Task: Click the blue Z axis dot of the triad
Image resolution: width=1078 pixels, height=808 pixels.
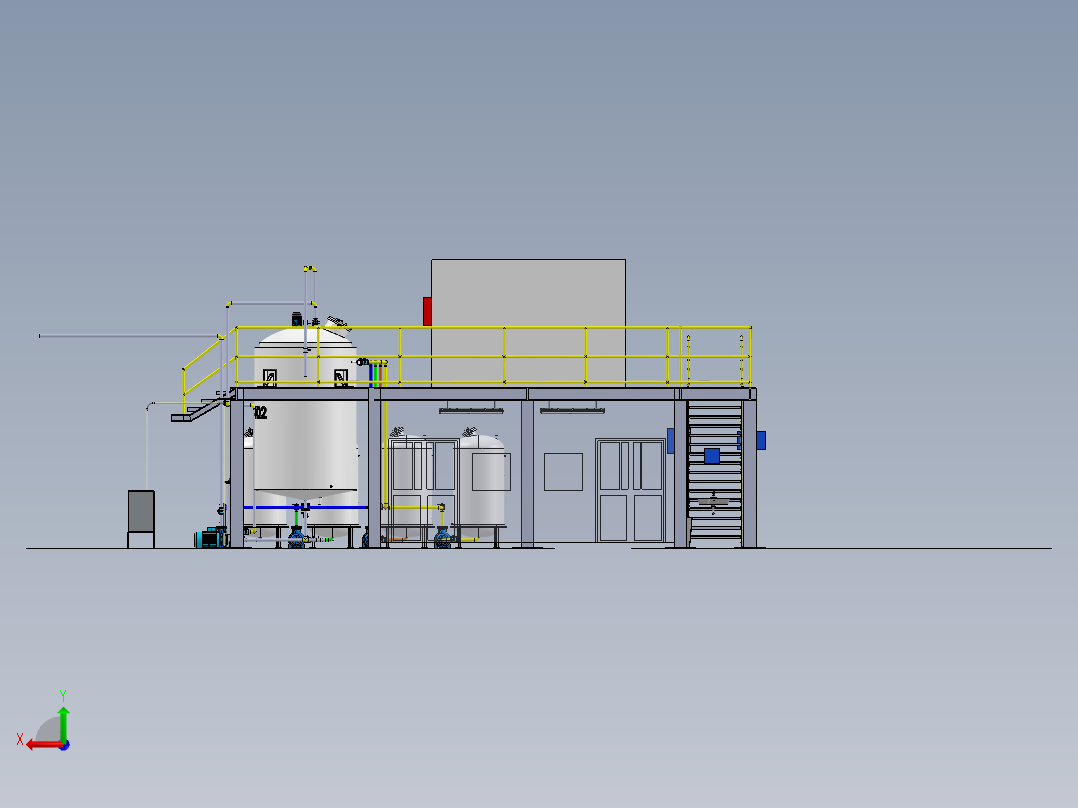Action: click(65, 746)
